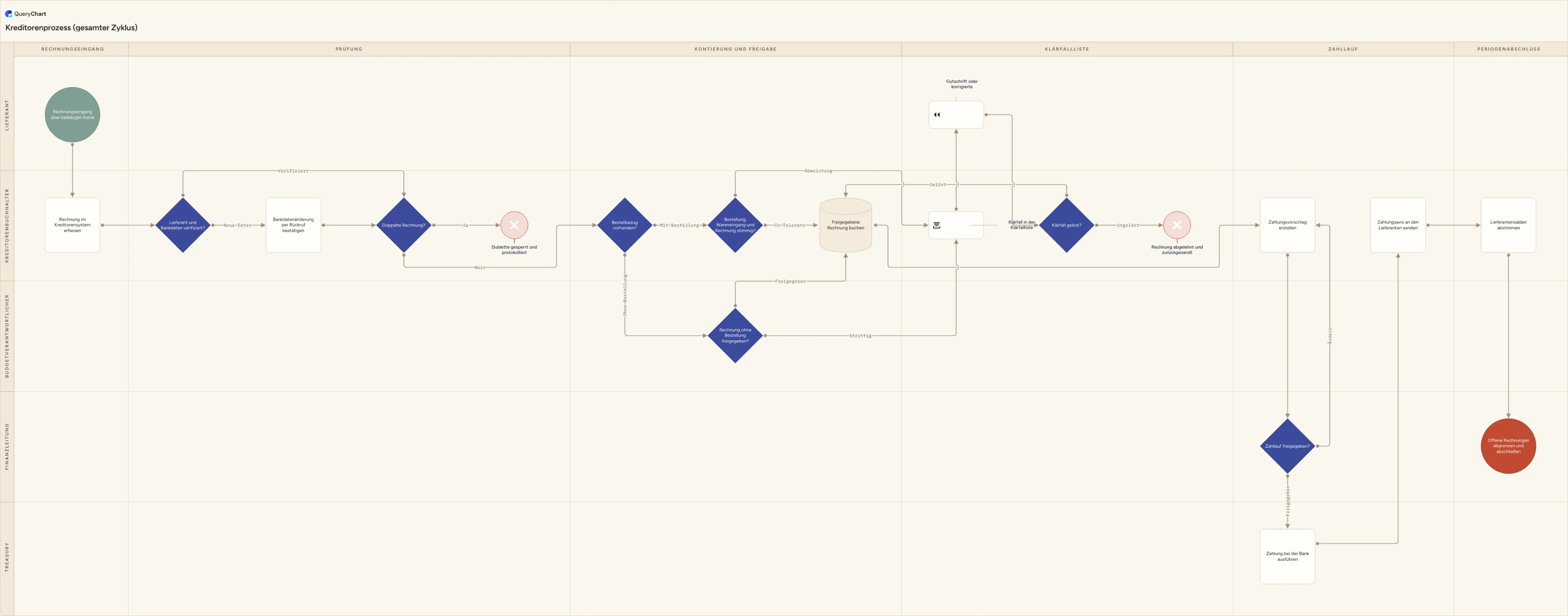The image size is (1568, 616).
Task: Click the QueryChart logo icon
Action: 9,14
